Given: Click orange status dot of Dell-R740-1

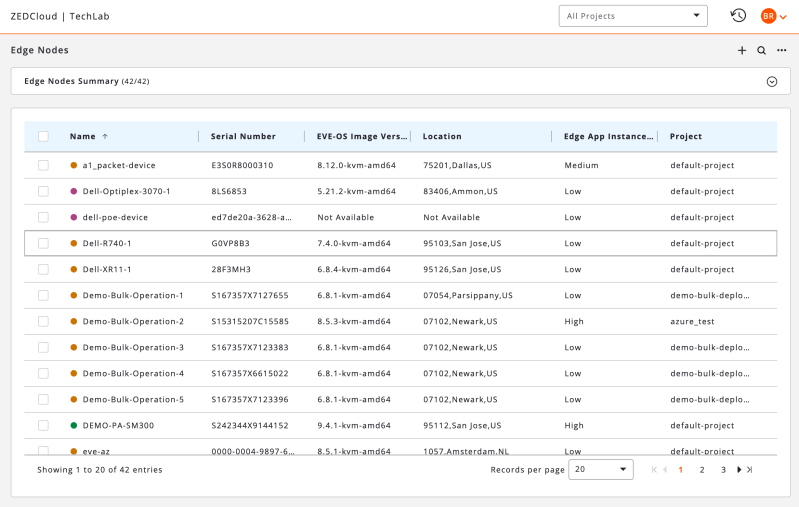Looking at the screenshot, I should coord(73,243).
